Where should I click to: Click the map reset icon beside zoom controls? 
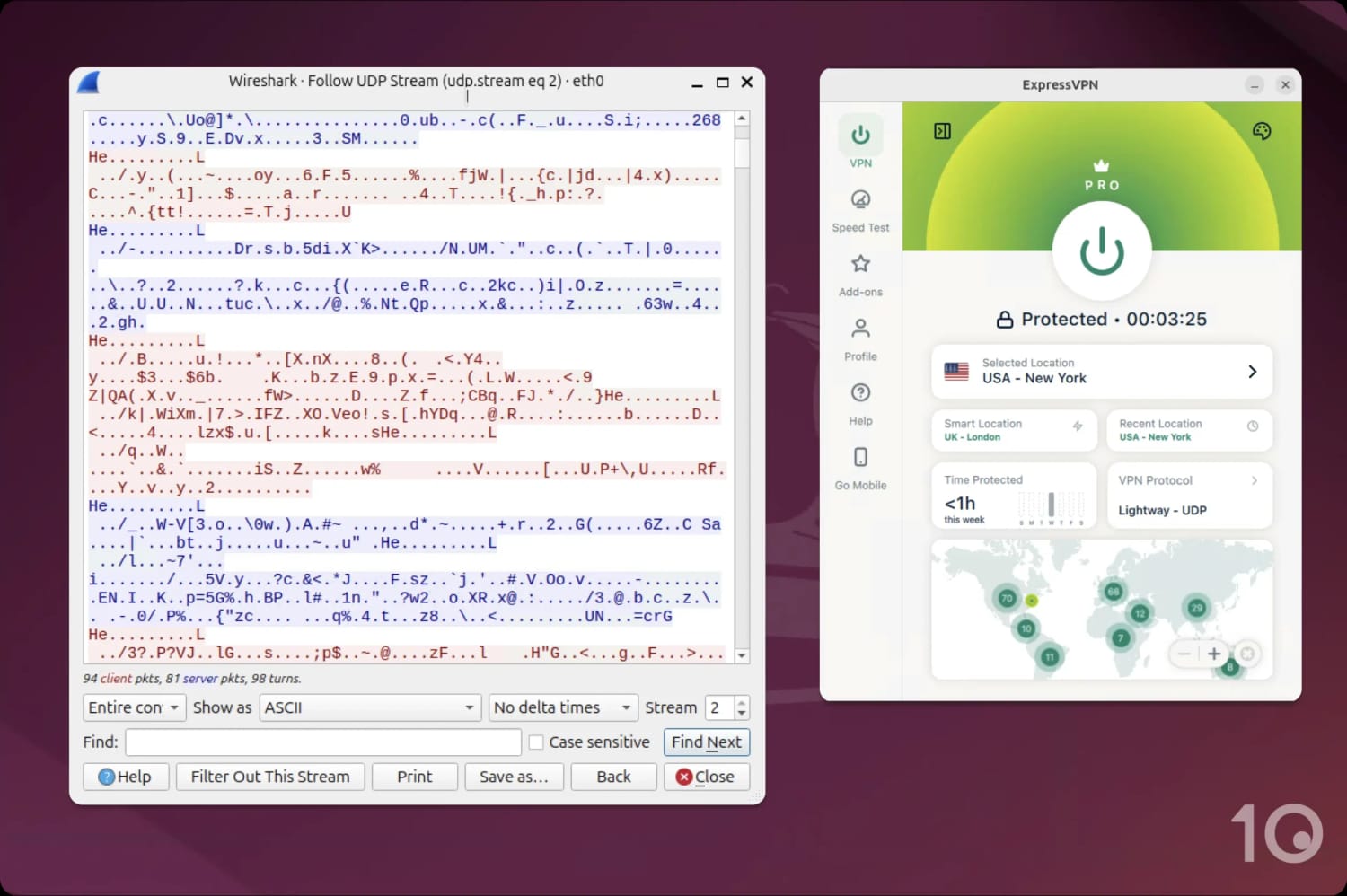point(1246,654)
